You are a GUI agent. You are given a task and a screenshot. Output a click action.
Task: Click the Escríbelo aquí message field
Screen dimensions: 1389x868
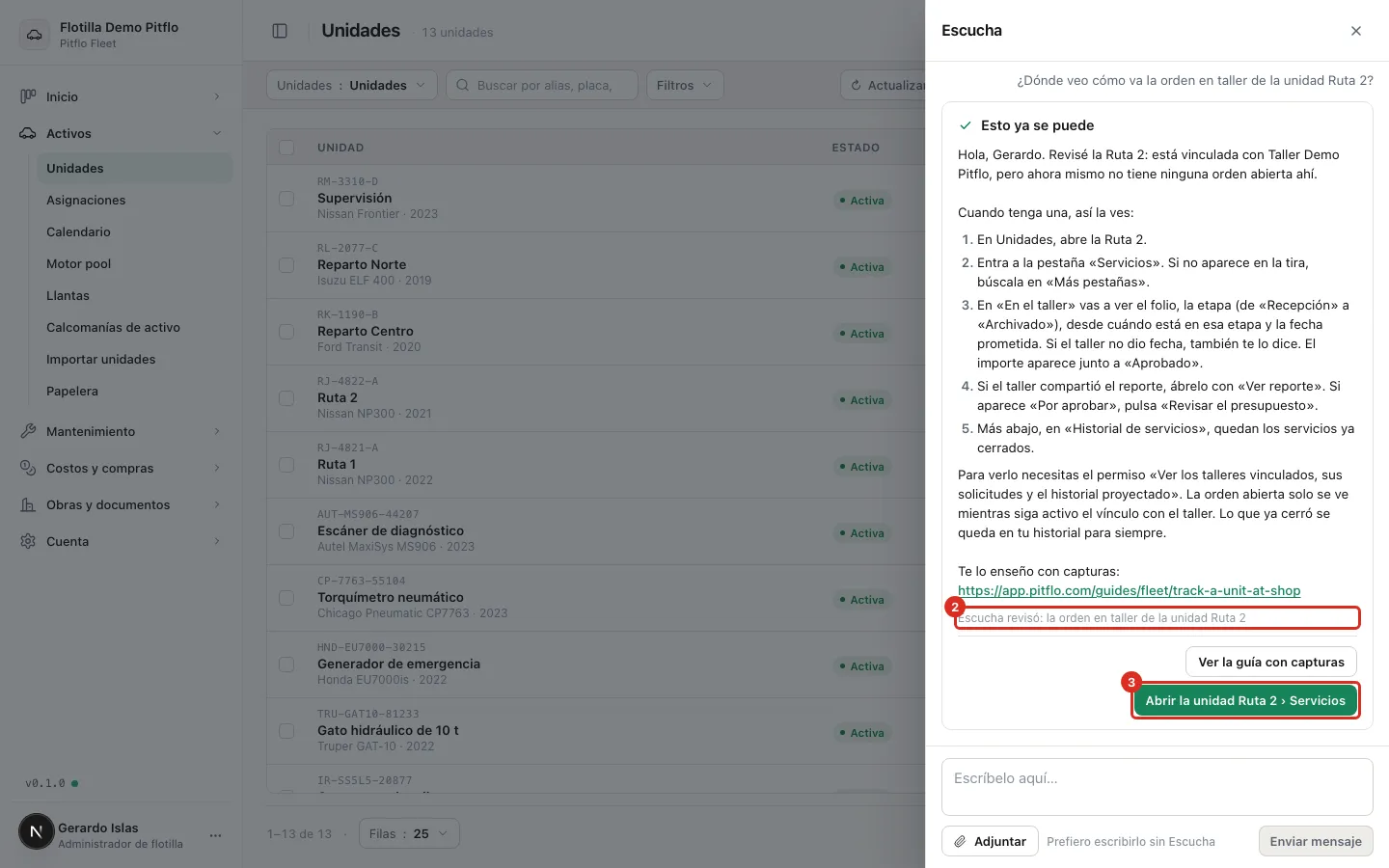(x=1157, y=787)
